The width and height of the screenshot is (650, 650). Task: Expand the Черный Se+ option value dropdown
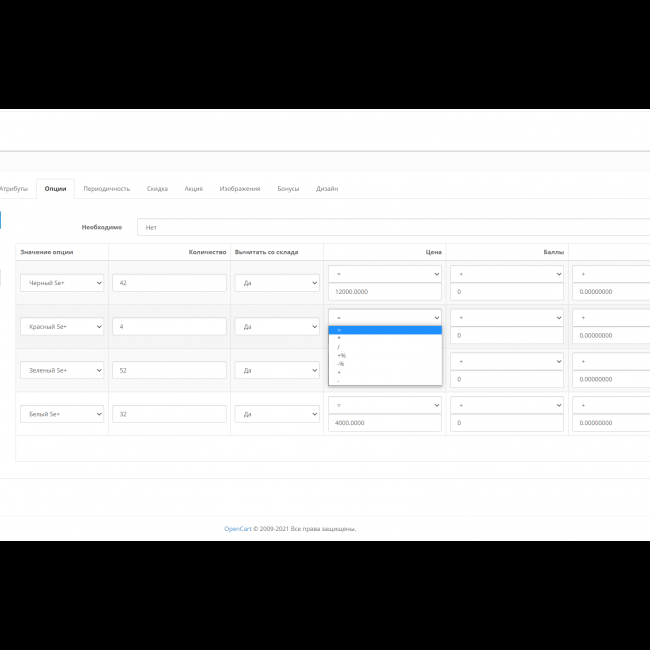pyautogui.click(x=62, y=283)
